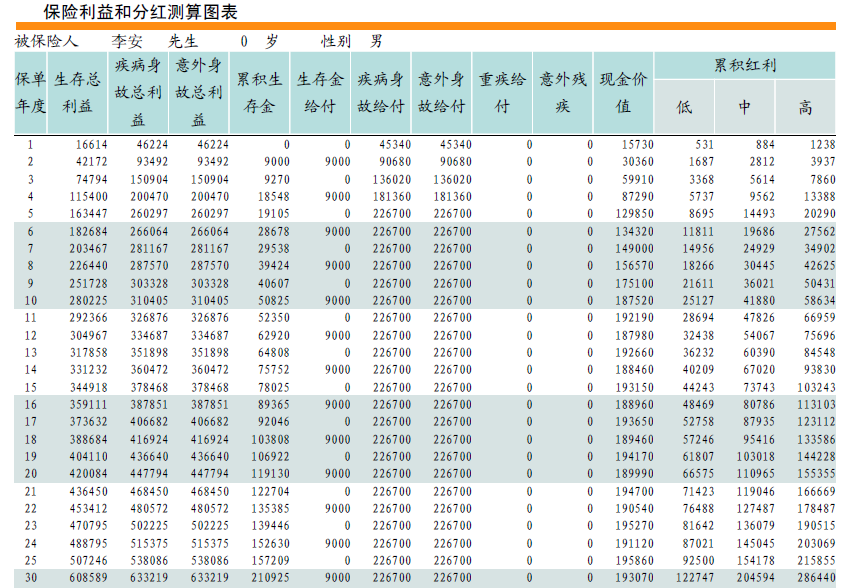Select the 保单年度 column header
851x588 pixels.
(30, 92)
